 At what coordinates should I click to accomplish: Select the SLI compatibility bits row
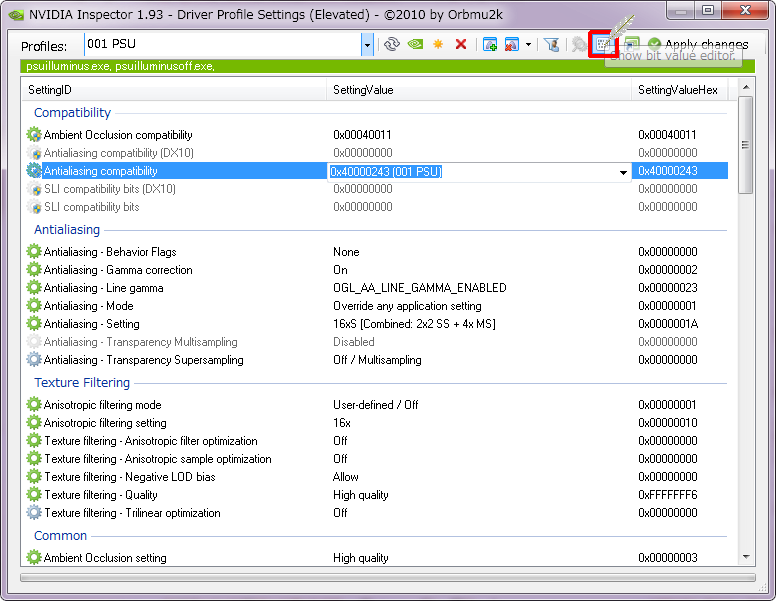(376, 207)
